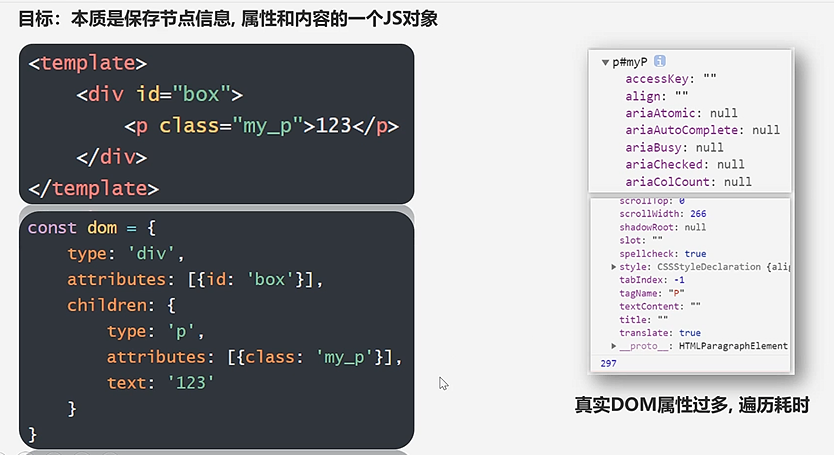
Task: Click the 真实DOM属性过多 caption
Action: tap(692, 405)
